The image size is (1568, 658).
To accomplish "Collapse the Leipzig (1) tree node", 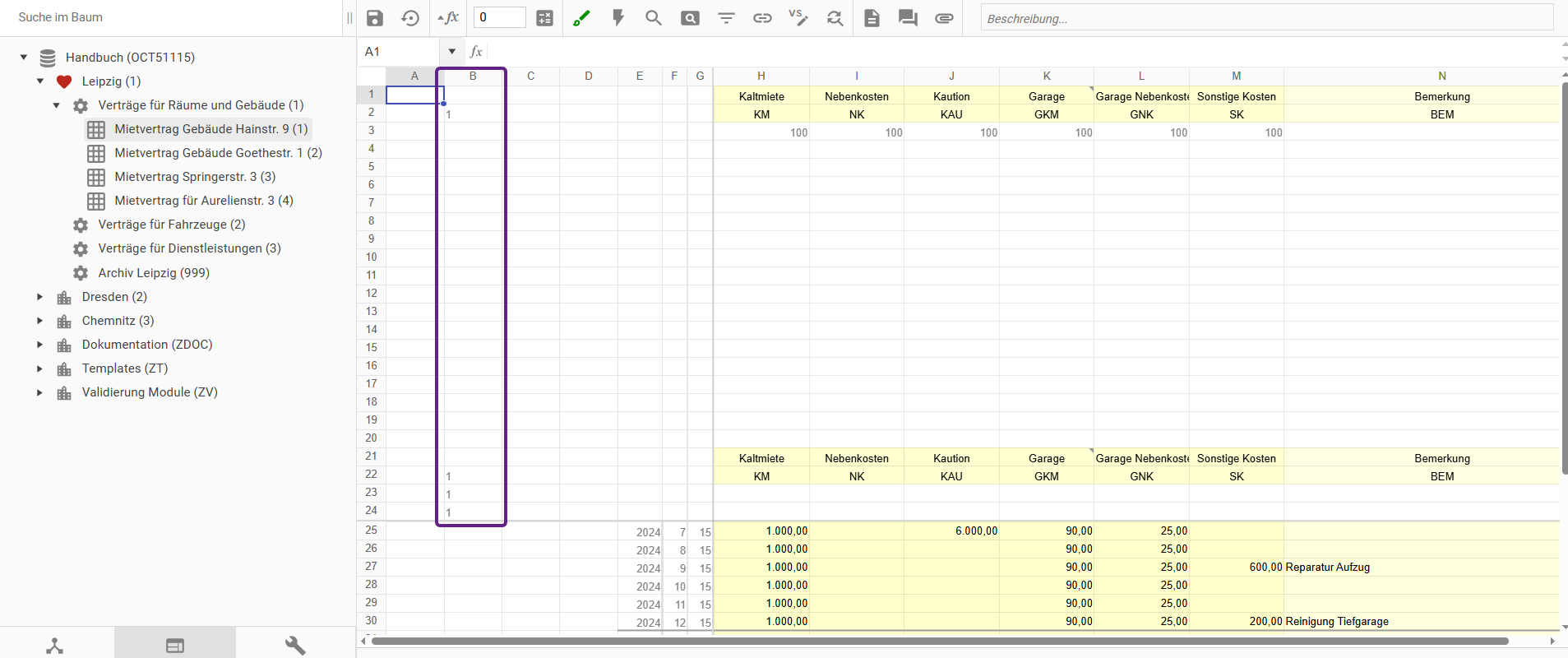I will tap(40, 81).
